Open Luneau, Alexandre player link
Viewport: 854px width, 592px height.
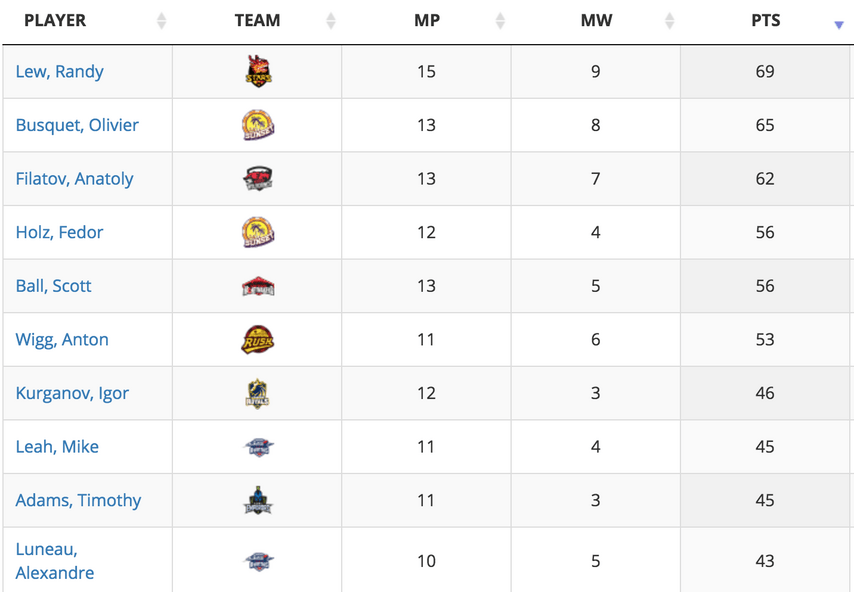click(x=54, y=561)
